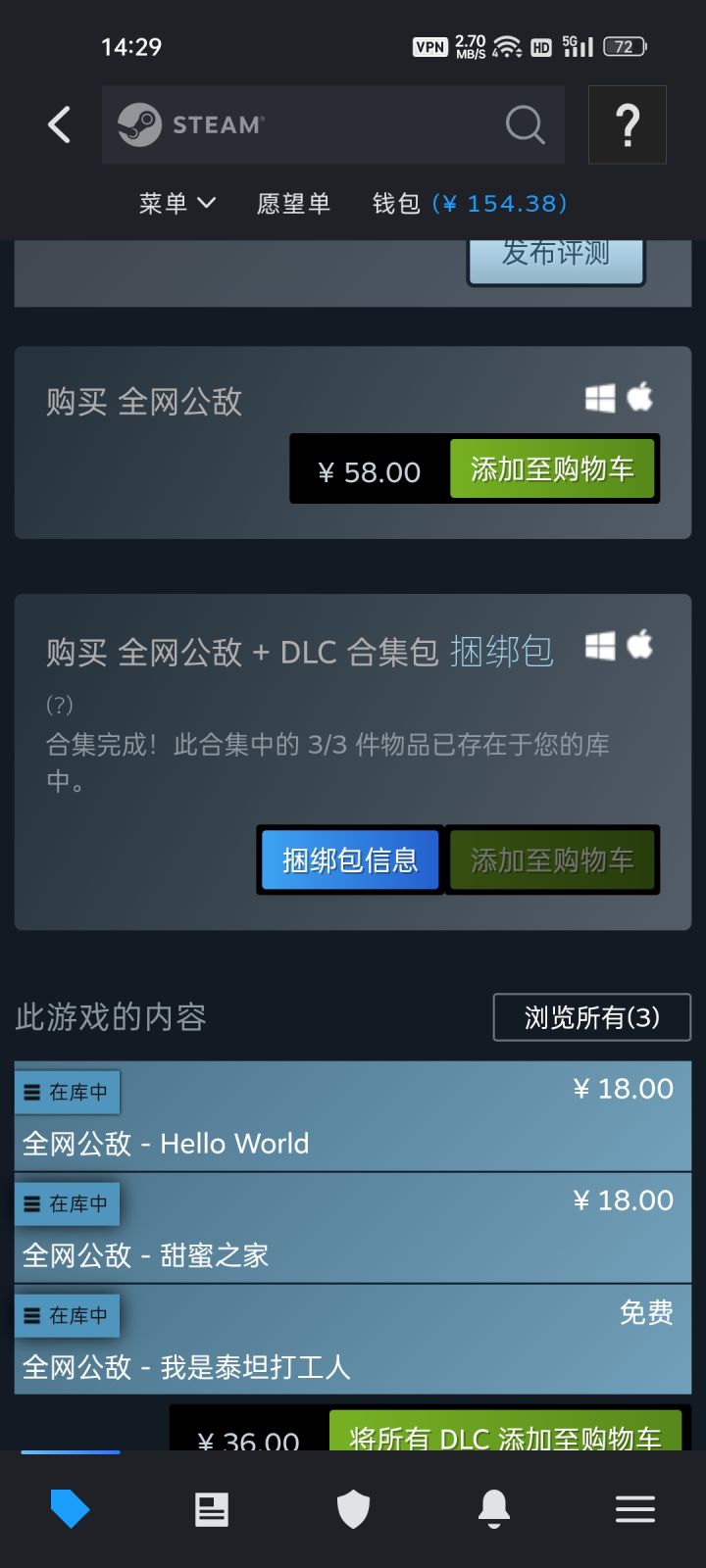
Task: Open the hamburger menu in bottom bar
Action: pos(635,1509)
